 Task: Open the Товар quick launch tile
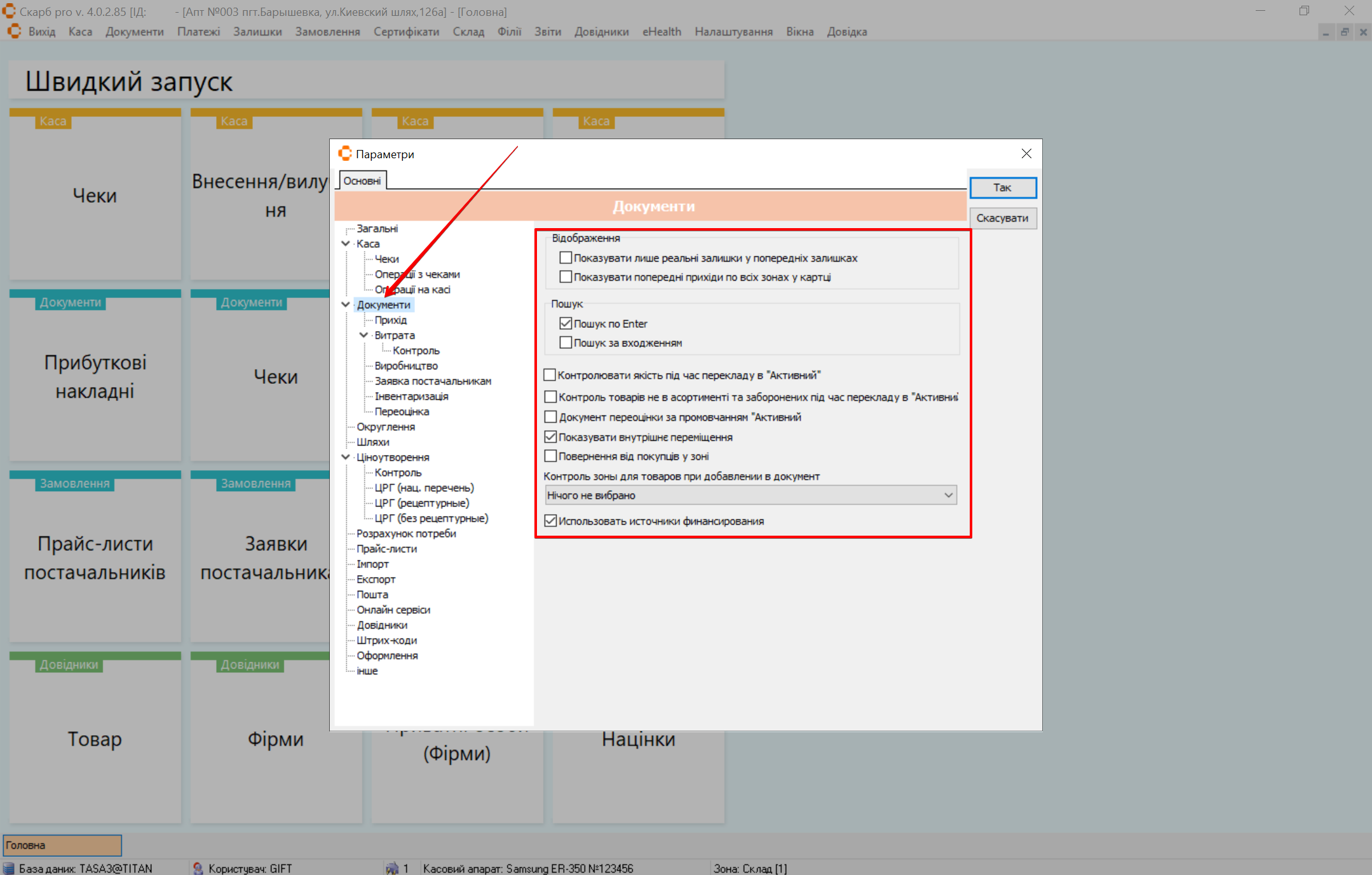(x=95, y=739)
